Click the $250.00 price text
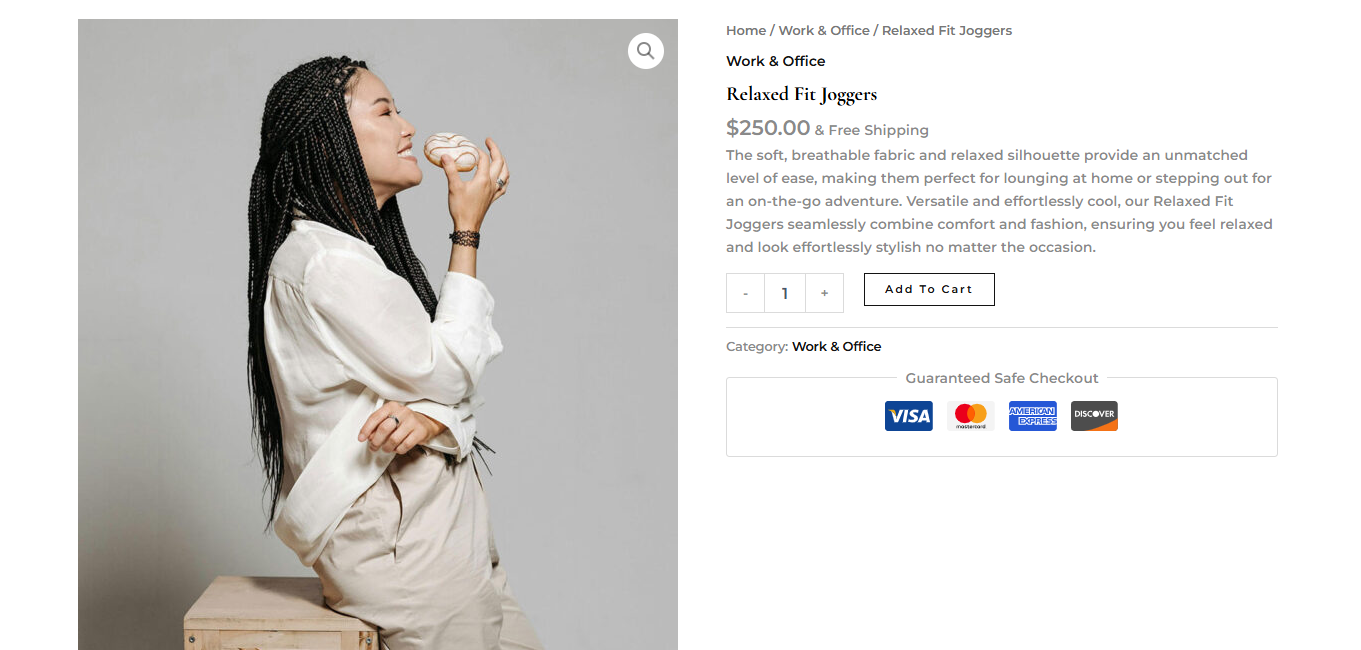1361x650 pixels. coord(768,128)
